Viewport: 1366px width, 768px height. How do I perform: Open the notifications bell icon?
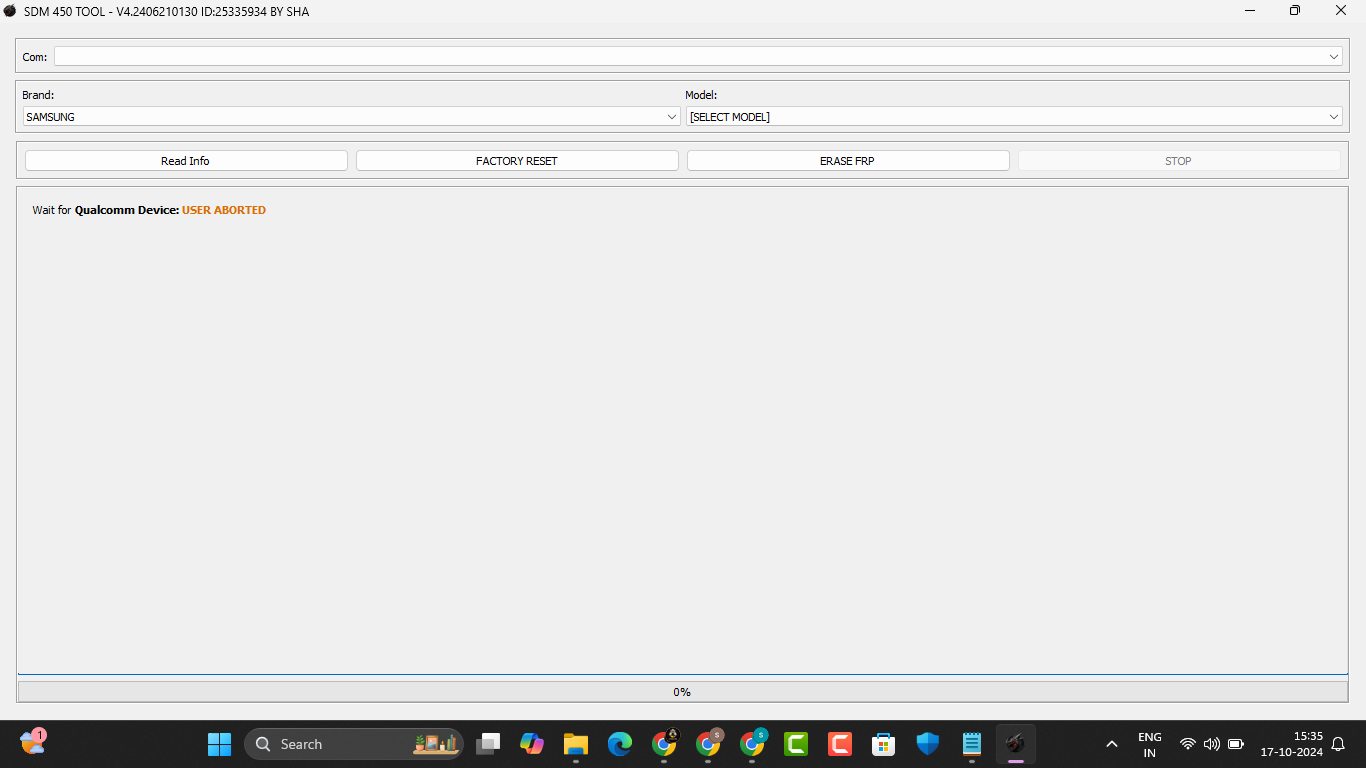tap(1338, 744)
